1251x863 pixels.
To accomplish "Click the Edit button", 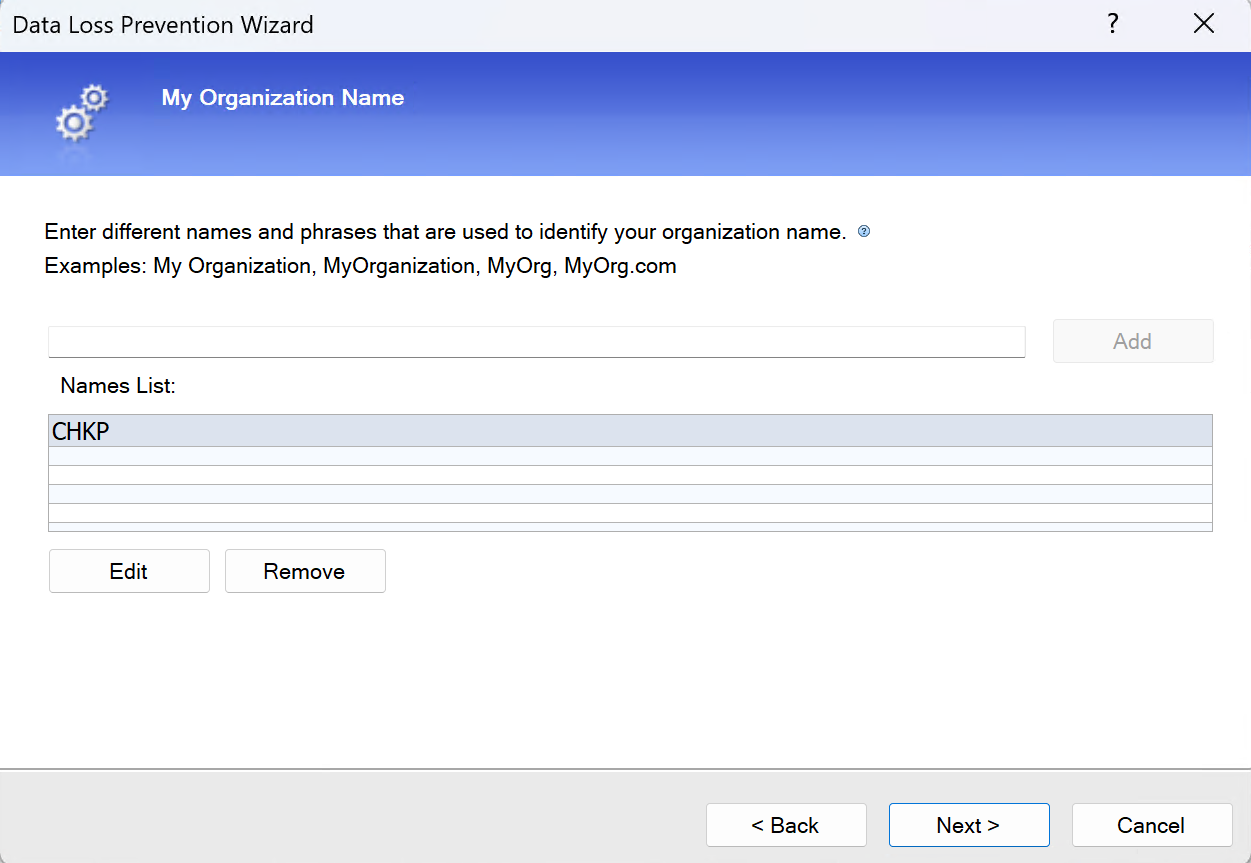I will [129, 571].
